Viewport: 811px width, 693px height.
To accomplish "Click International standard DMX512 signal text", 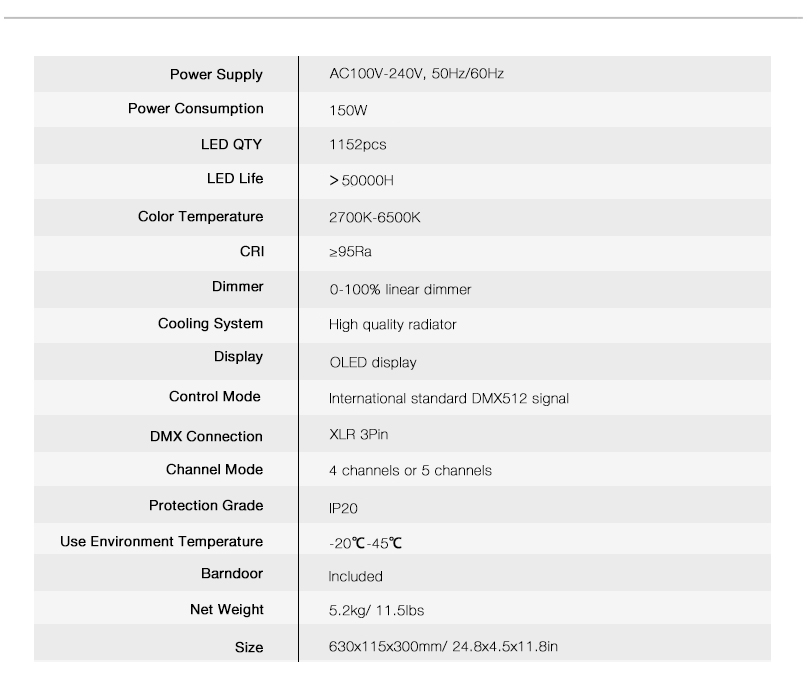I will tap(448, 399).
